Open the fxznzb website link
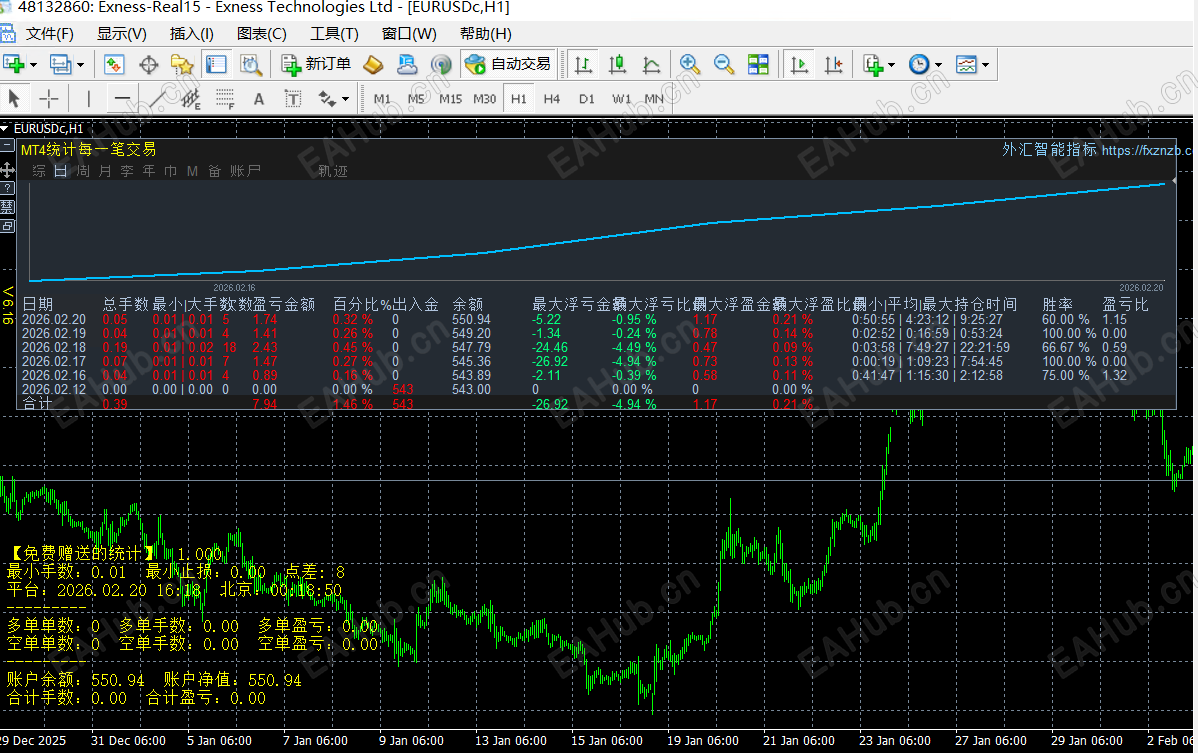 1146,150
